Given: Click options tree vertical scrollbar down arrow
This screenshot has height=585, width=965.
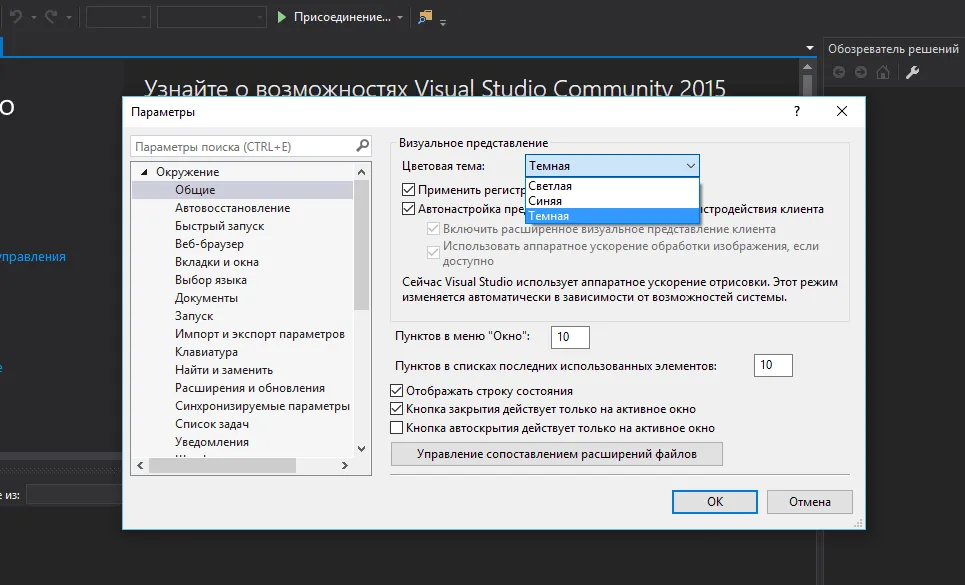Looking at the screenshot, I should pyautogui.click(x=361, y=449).
